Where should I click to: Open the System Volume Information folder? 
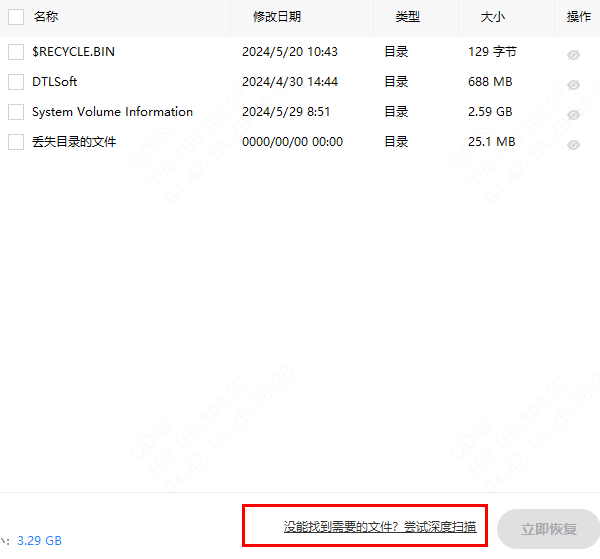tap(112, 112)
